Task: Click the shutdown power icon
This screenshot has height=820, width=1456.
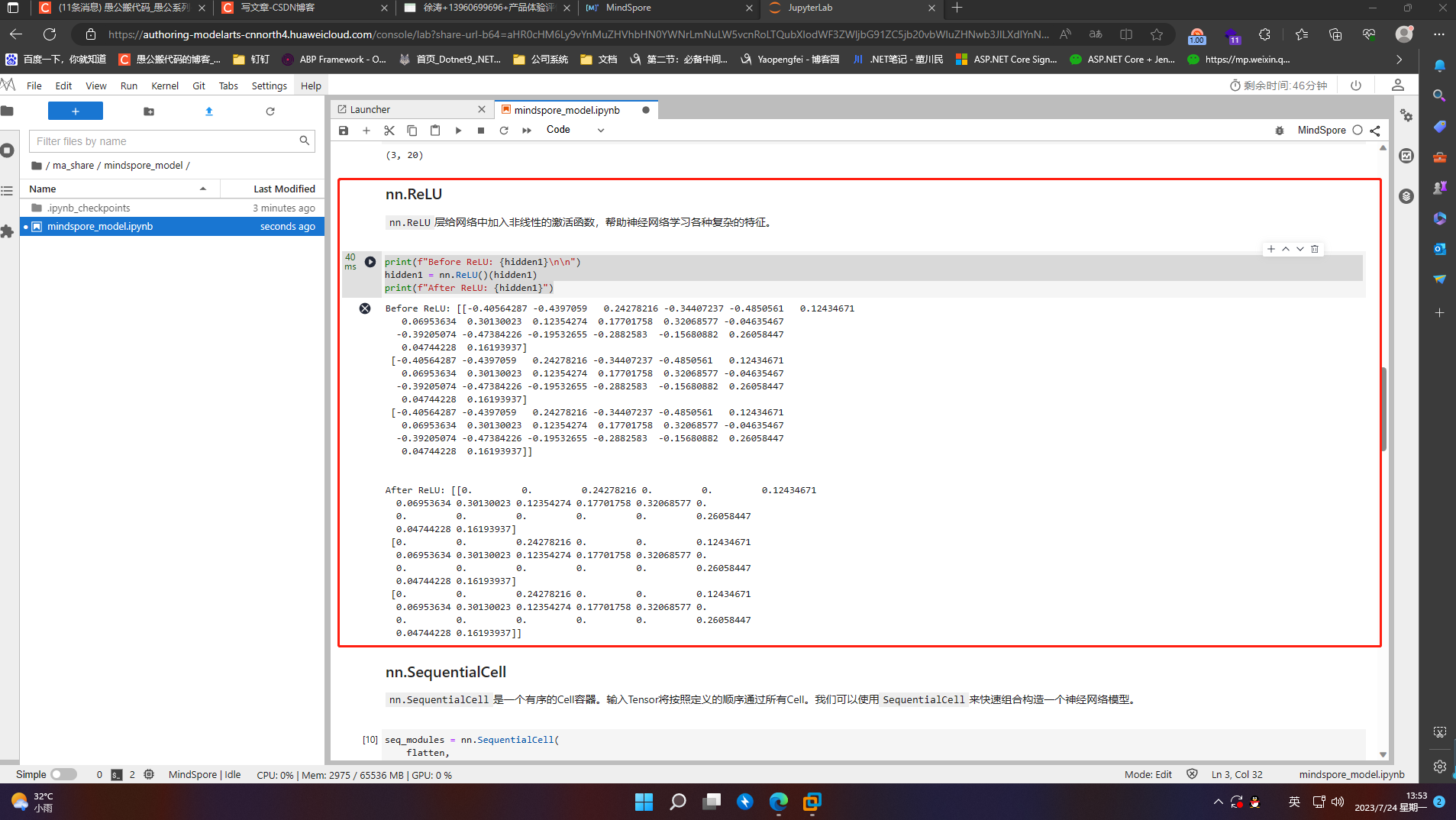Action: pos(1356,86)
